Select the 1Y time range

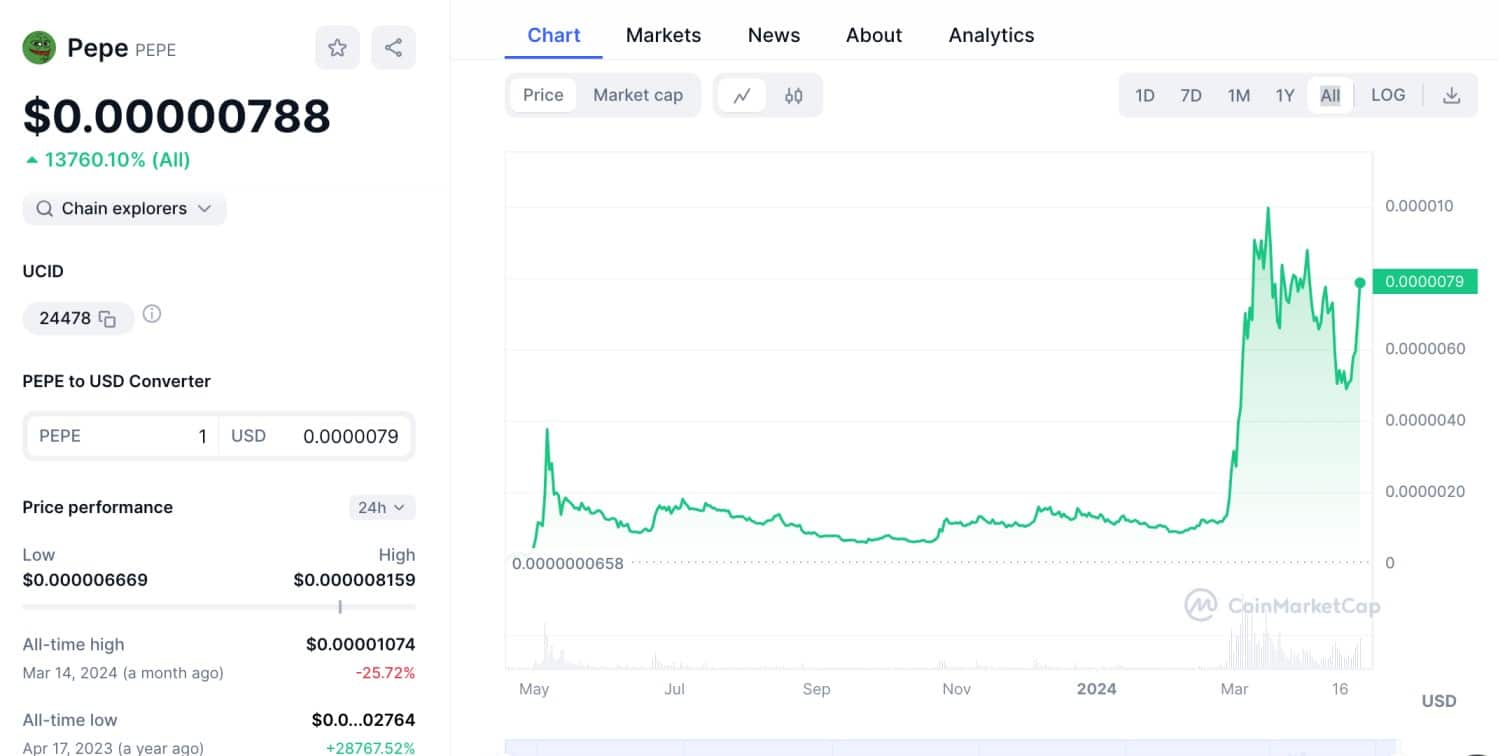point(1285,95)
